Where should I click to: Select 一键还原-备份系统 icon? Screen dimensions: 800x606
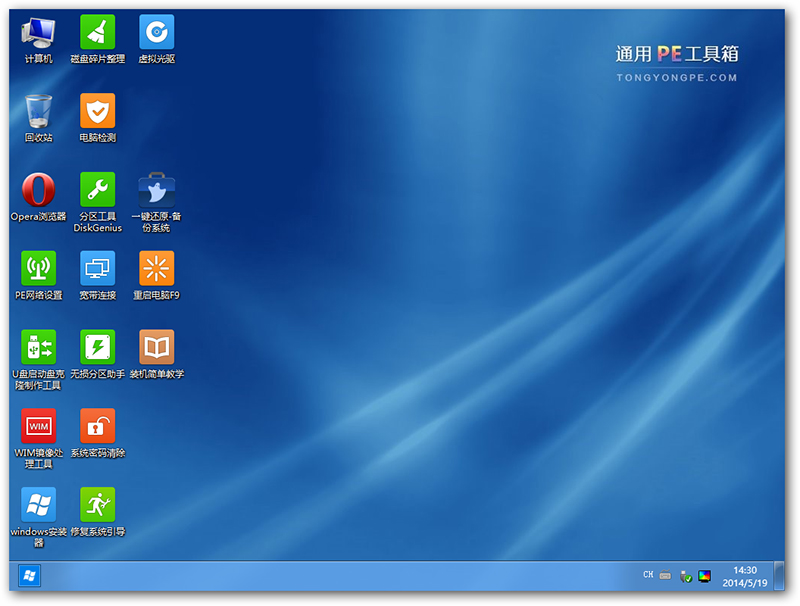tap(156, 190)
